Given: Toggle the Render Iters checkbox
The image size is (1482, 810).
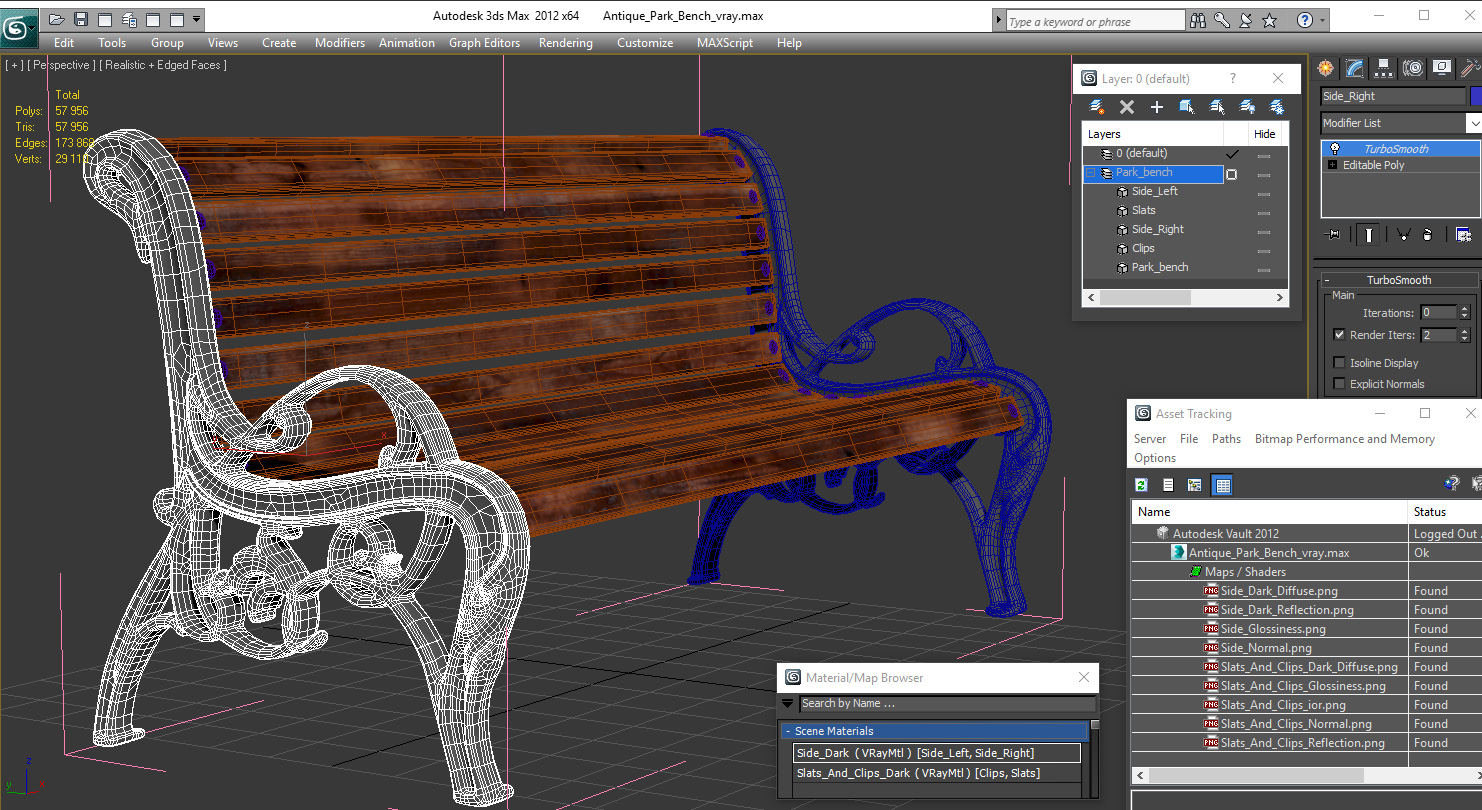Looking at the screenshot, I should pyautogui.click(x=1340, y=335).
